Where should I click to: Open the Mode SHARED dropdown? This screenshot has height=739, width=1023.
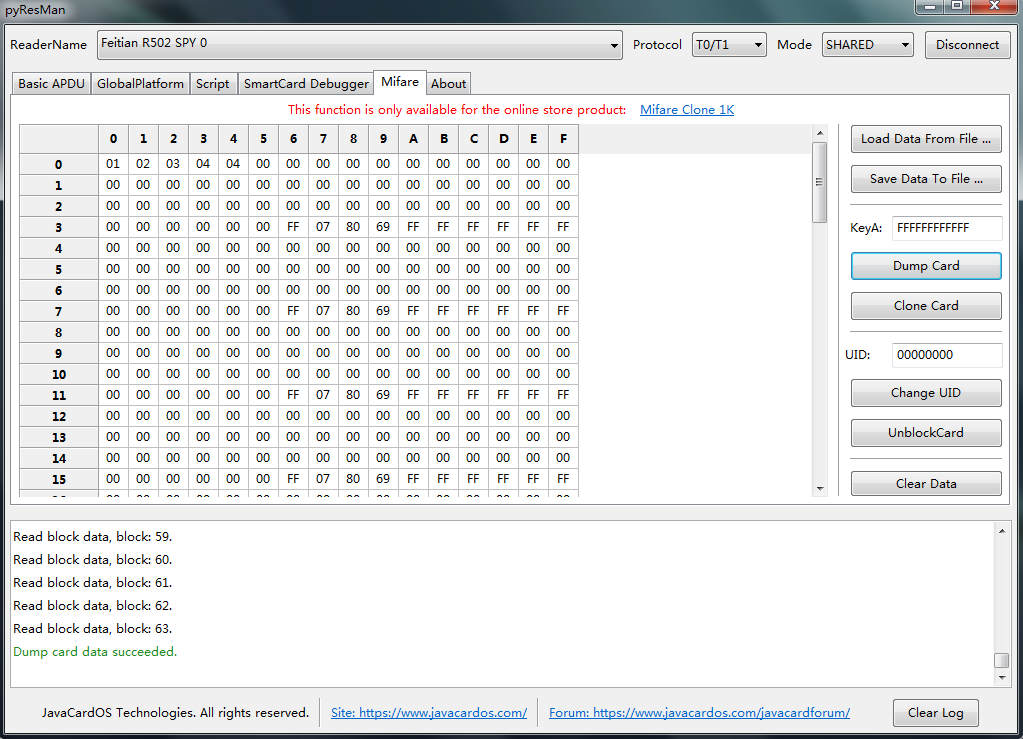867,44
